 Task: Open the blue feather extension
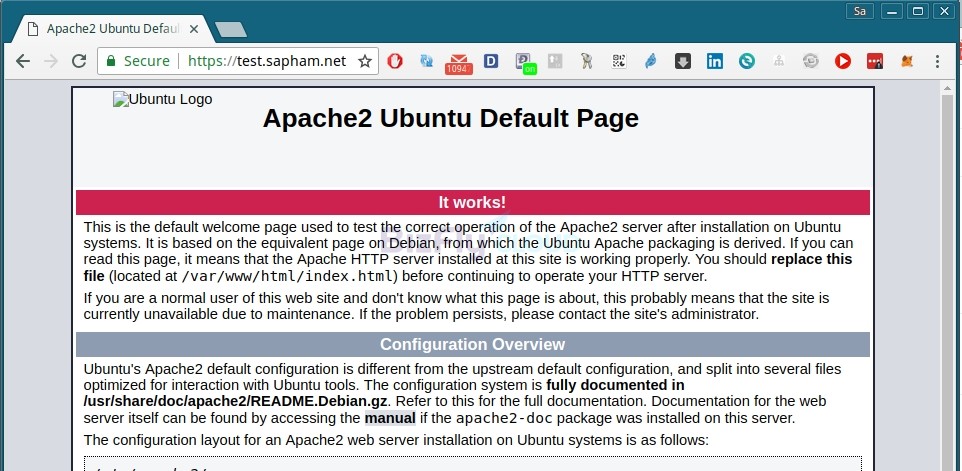651,61
